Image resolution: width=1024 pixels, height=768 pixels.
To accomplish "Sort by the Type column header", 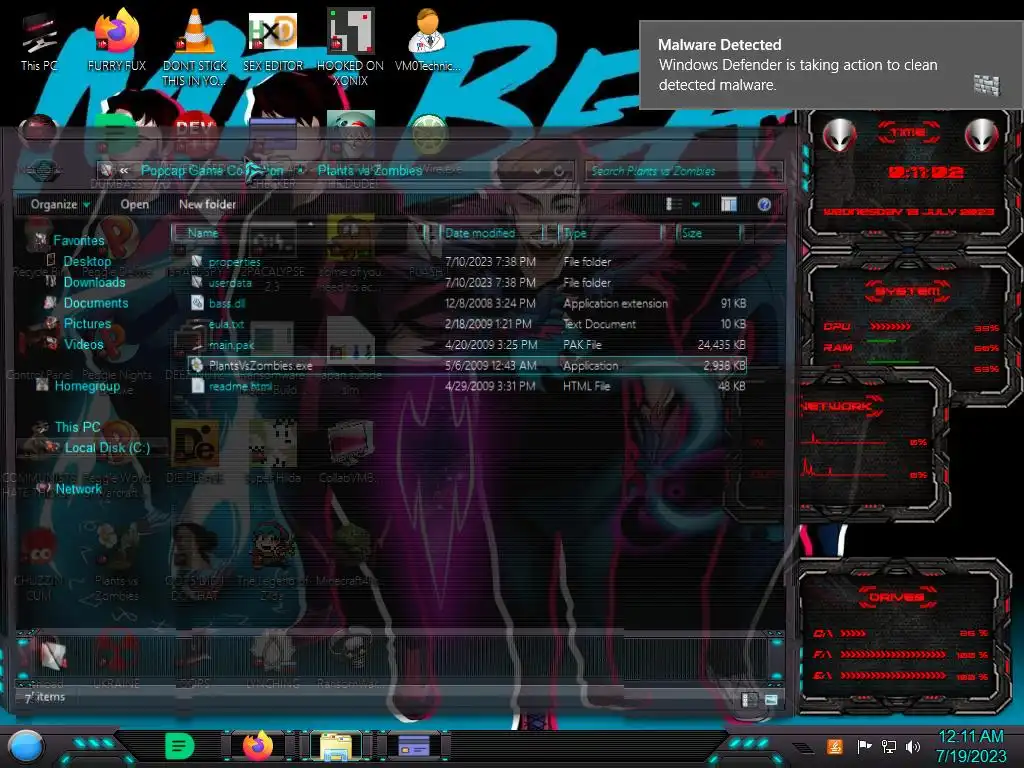I will 611,233.
